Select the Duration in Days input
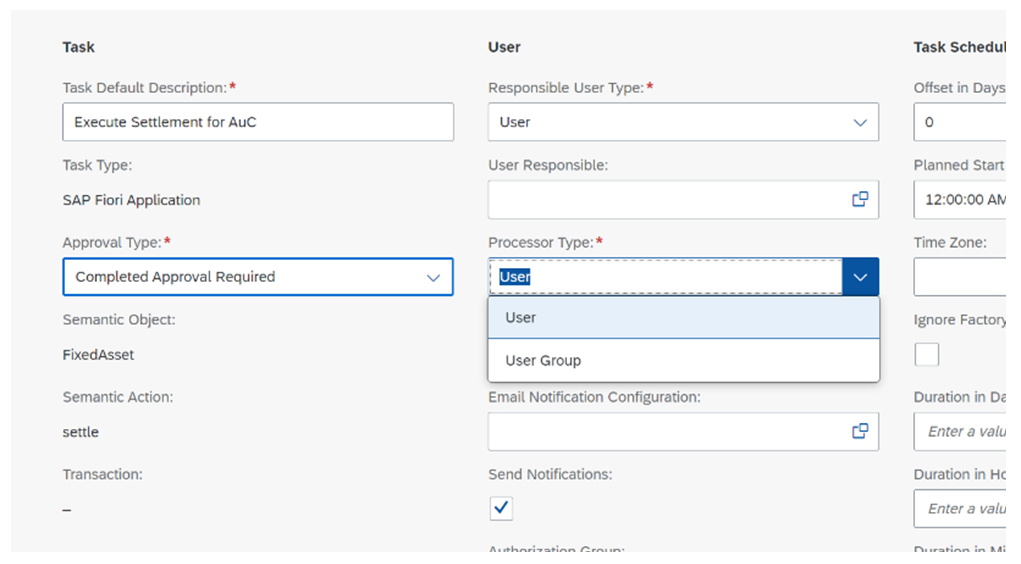Image resolution: width=1021 pixels, height=564 pixels. pos(960,431)
